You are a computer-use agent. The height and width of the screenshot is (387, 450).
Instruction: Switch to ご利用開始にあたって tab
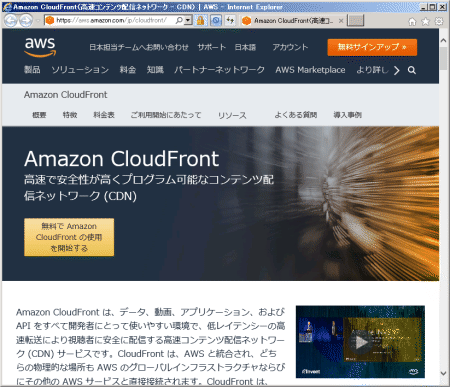click(166, 115)
